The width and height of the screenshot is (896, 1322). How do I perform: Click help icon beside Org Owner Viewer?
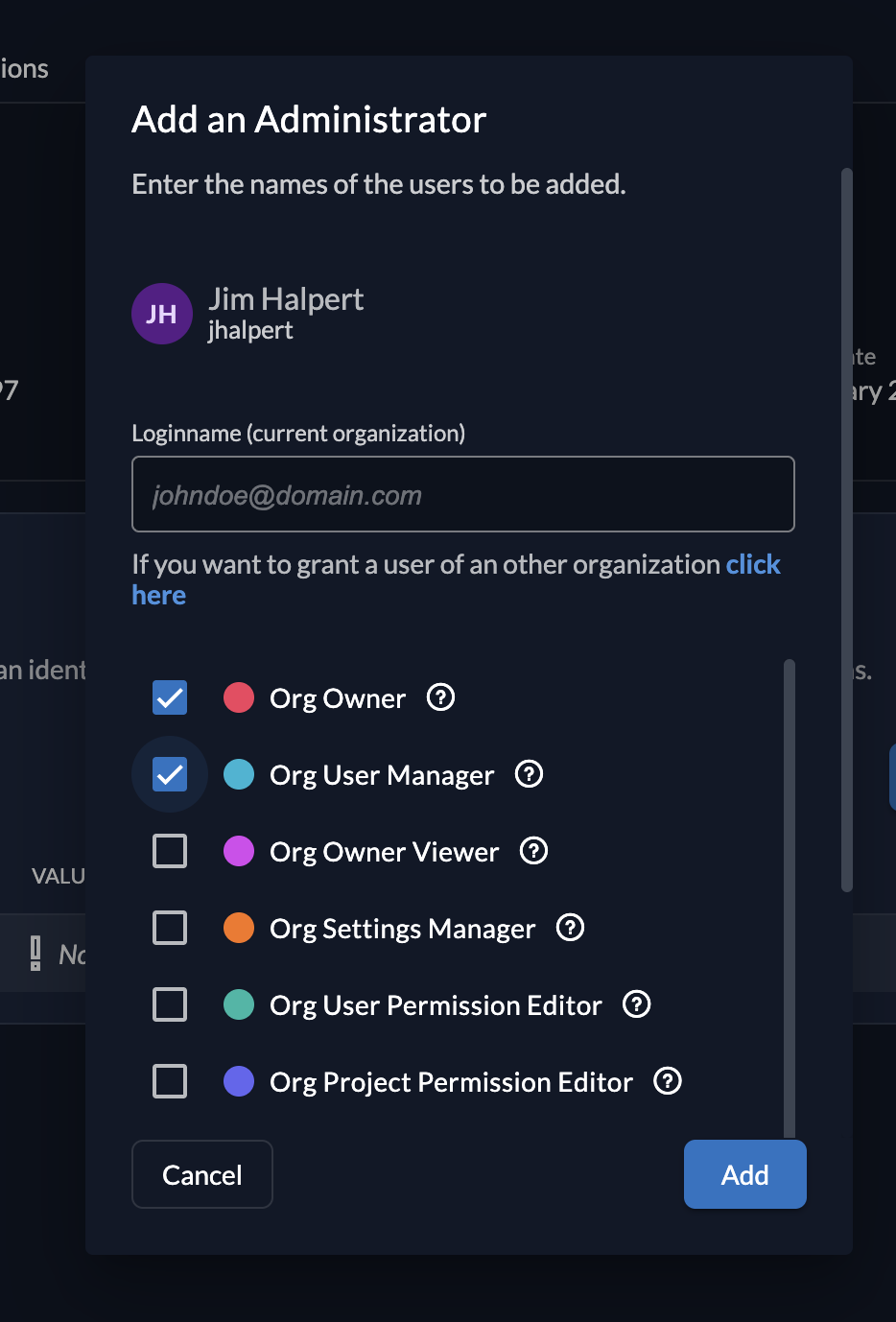pos(533,851)
